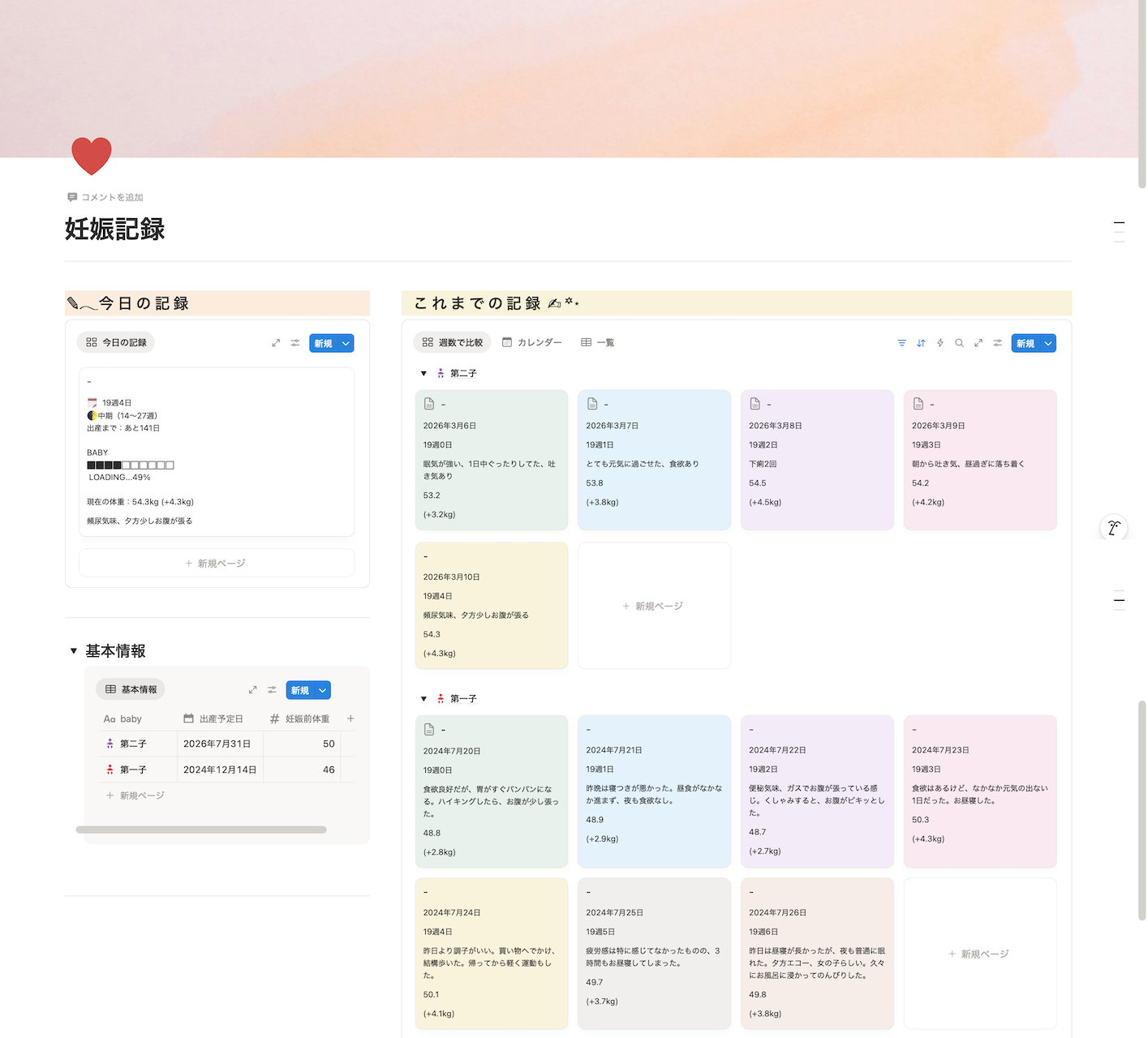1148x1038 pixels.
Task: Open view settings icon in 今日の記録 panel
Action: [x=295, y=343]
